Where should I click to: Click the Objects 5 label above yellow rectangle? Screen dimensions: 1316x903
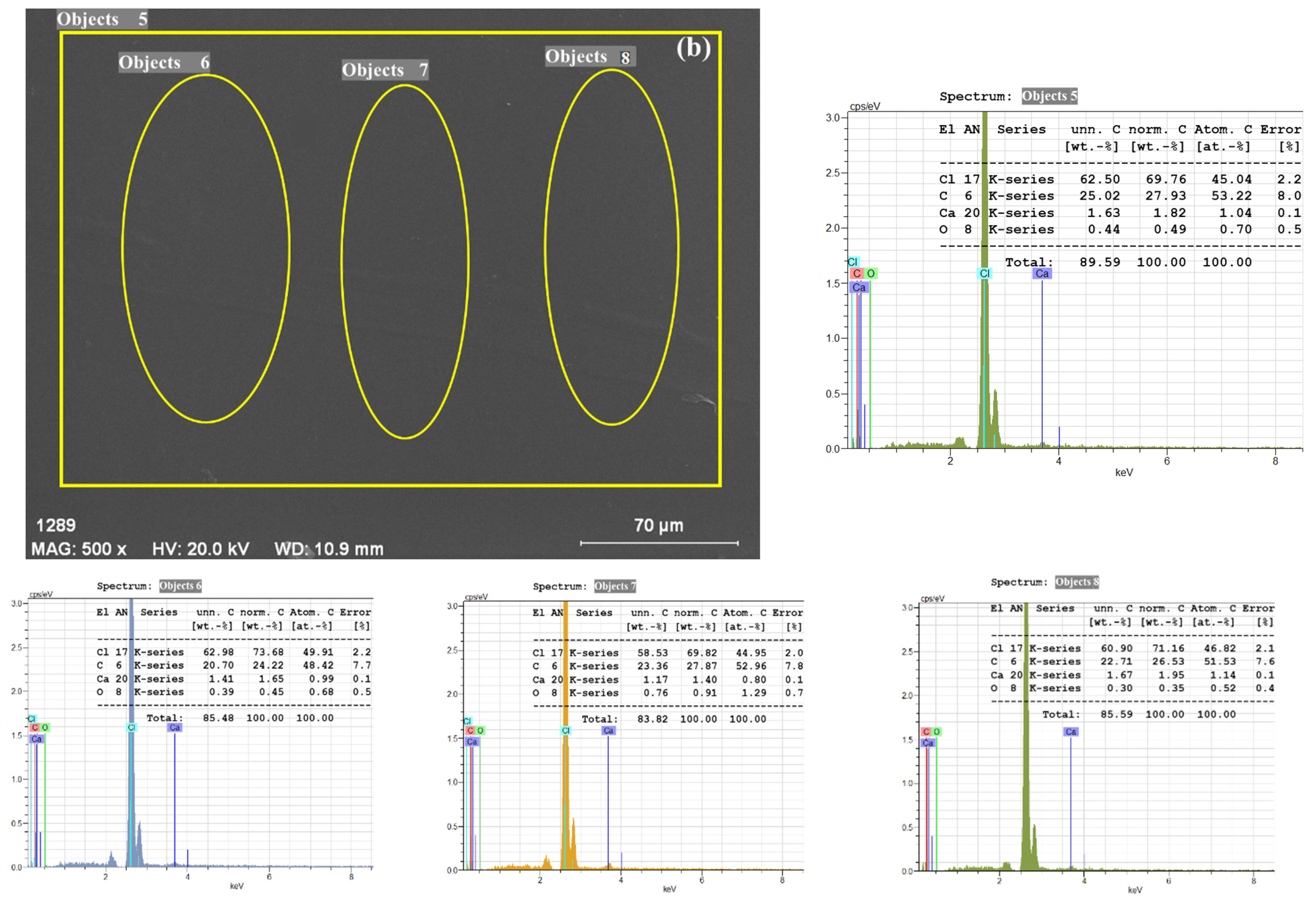pos(103,19)
